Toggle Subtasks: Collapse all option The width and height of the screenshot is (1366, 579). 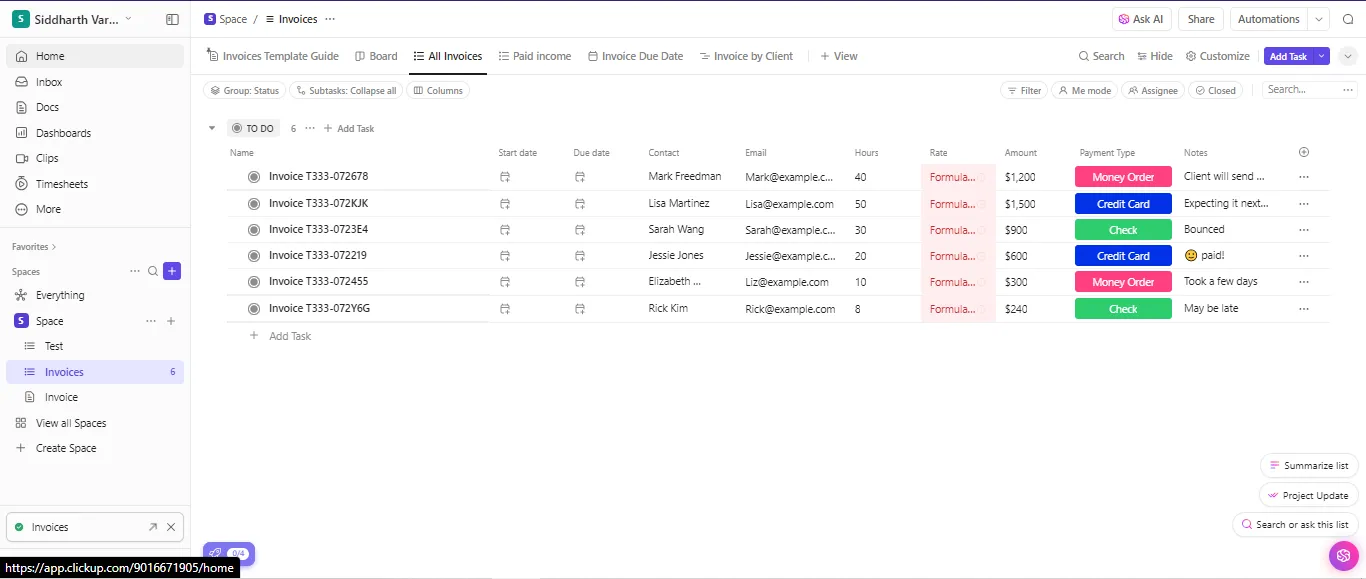[344, 90]
